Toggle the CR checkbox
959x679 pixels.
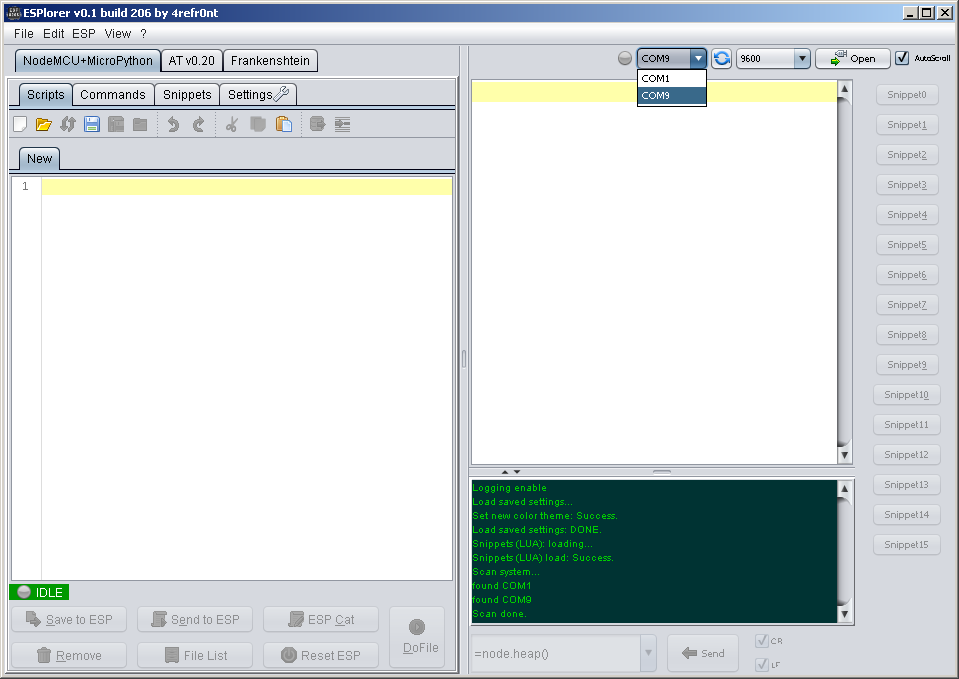point(762,641)
